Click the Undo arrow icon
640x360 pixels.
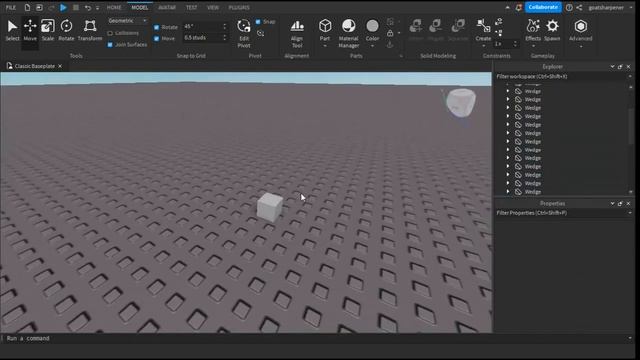point(88,7)
